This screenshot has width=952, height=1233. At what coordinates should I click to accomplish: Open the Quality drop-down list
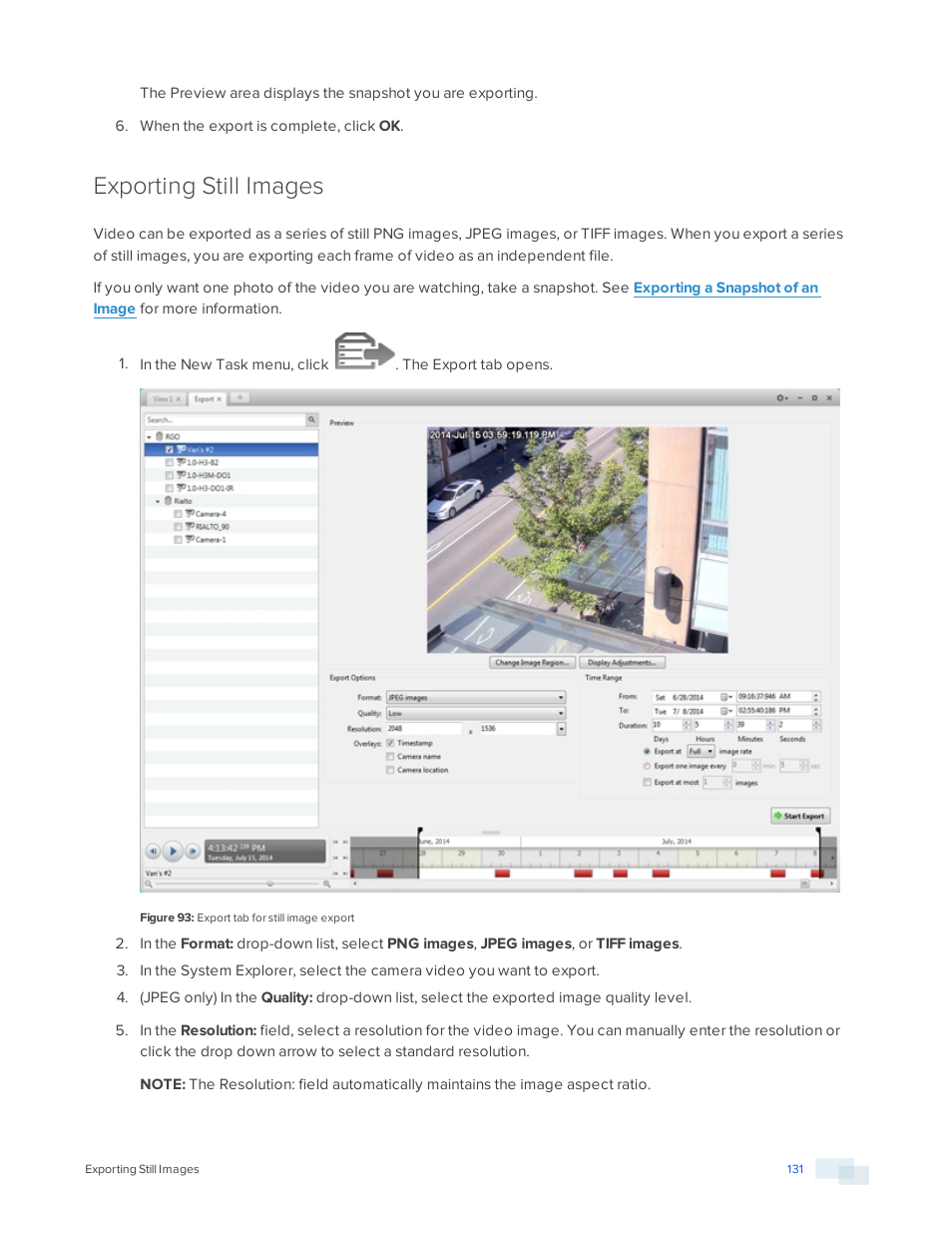click(476, 713)
